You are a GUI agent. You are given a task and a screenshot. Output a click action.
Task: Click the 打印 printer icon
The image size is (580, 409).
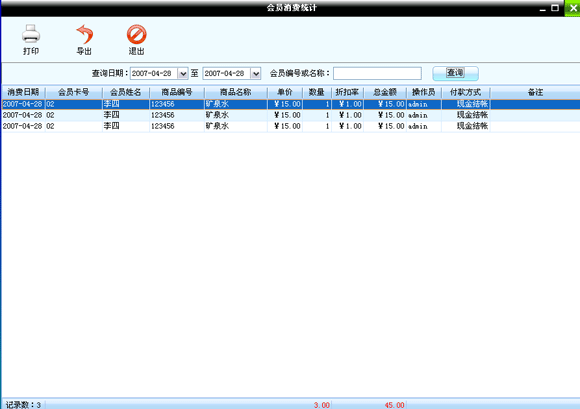31,34
